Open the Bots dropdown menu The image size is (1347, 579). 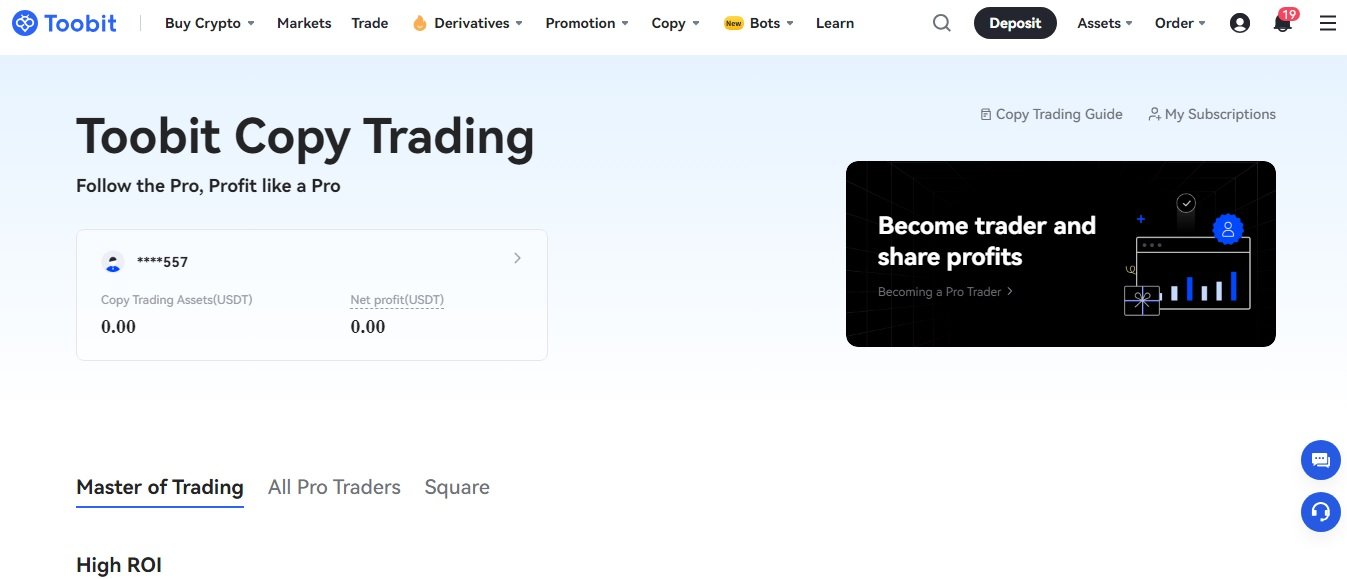click(758, 23)
